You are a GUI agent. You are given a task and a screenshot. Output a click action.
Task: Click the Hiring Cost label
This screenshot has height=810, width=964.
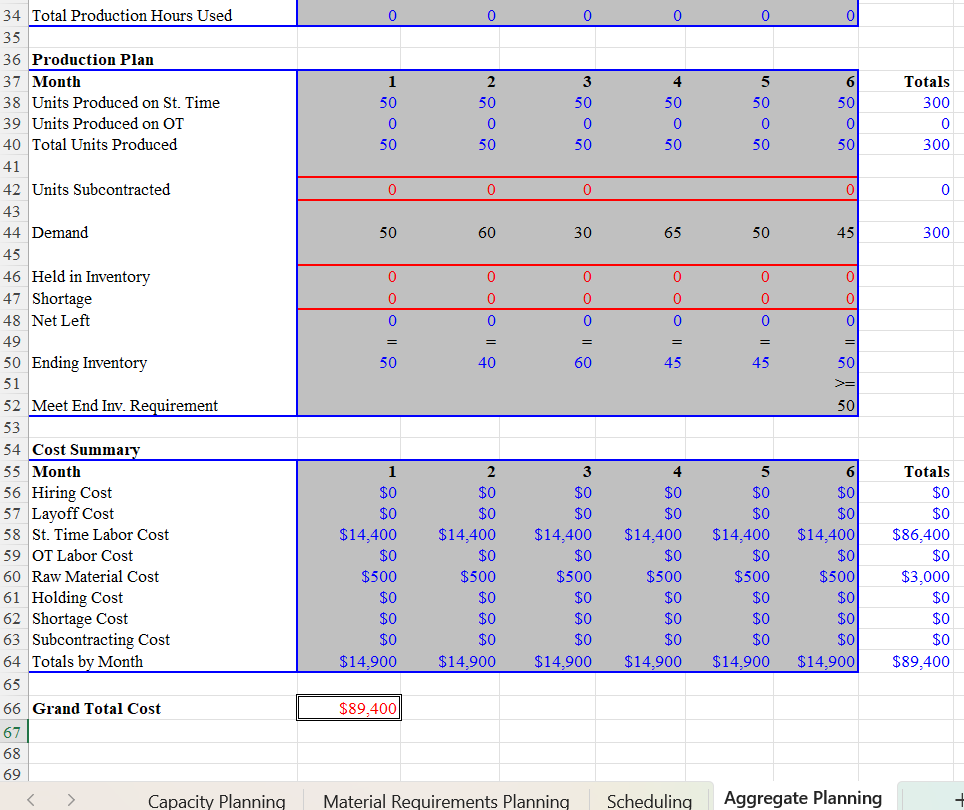[x=72, y=493]
